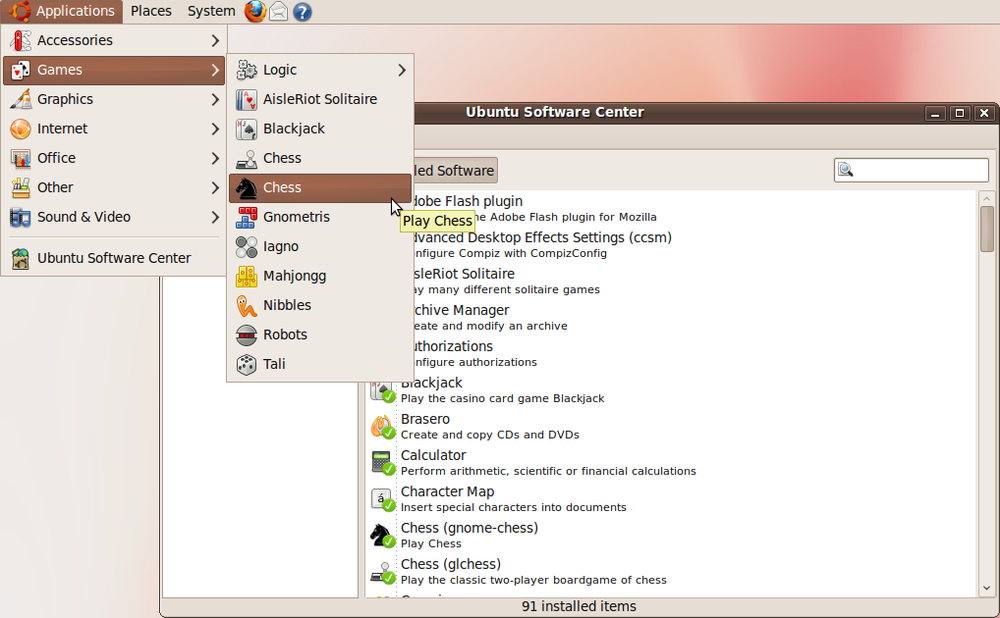Click the black knight Chess icon in menu

coord(246,188)
